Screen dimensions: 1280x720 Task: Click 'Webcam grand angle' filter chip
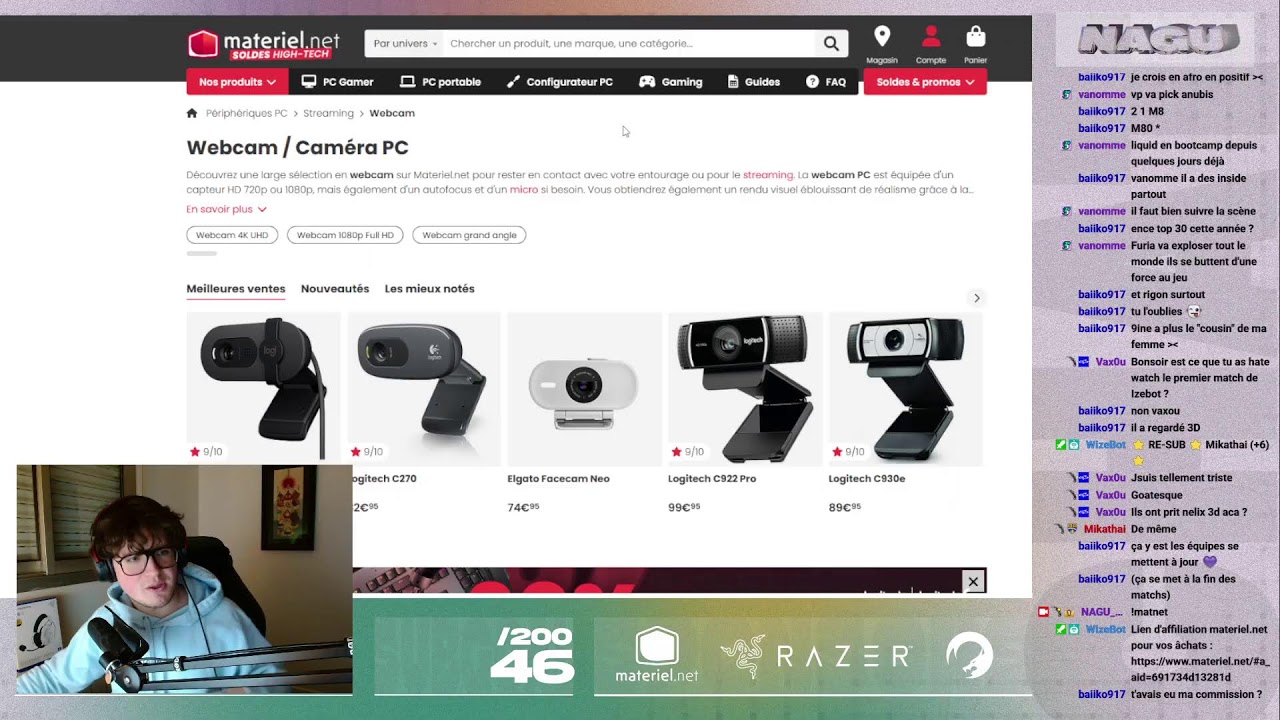click(469, 235)
